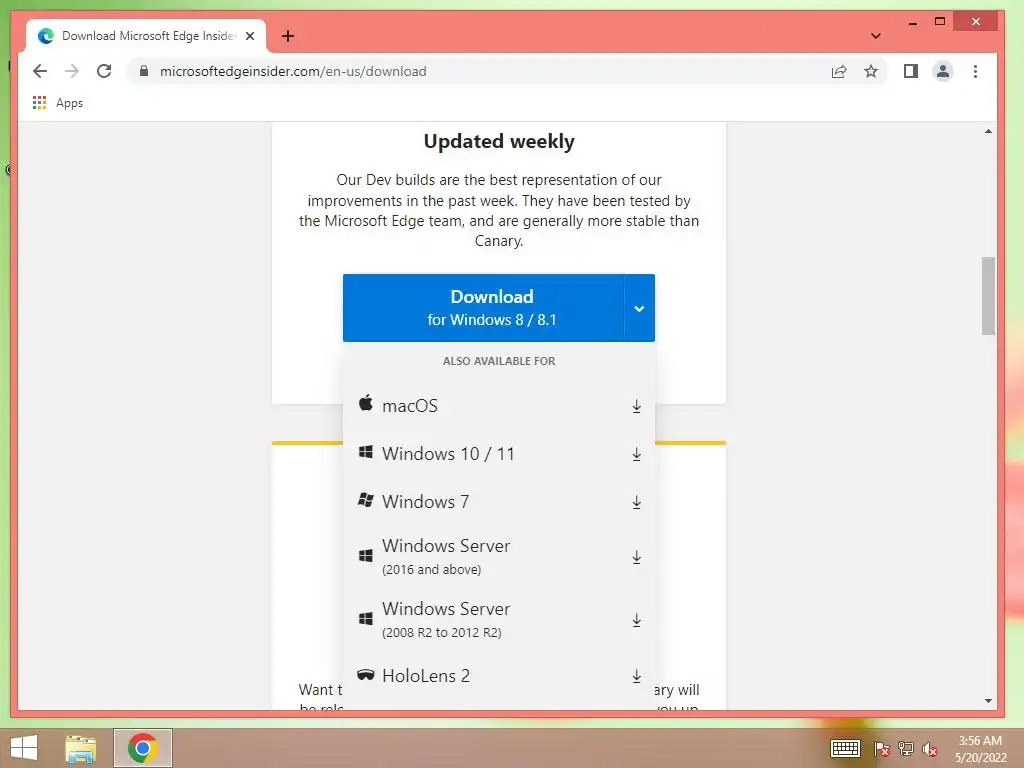This screenshot has width=1024, height=768.
Task: Collapse the download platform dropdown arrow
Action: point(639,308)
